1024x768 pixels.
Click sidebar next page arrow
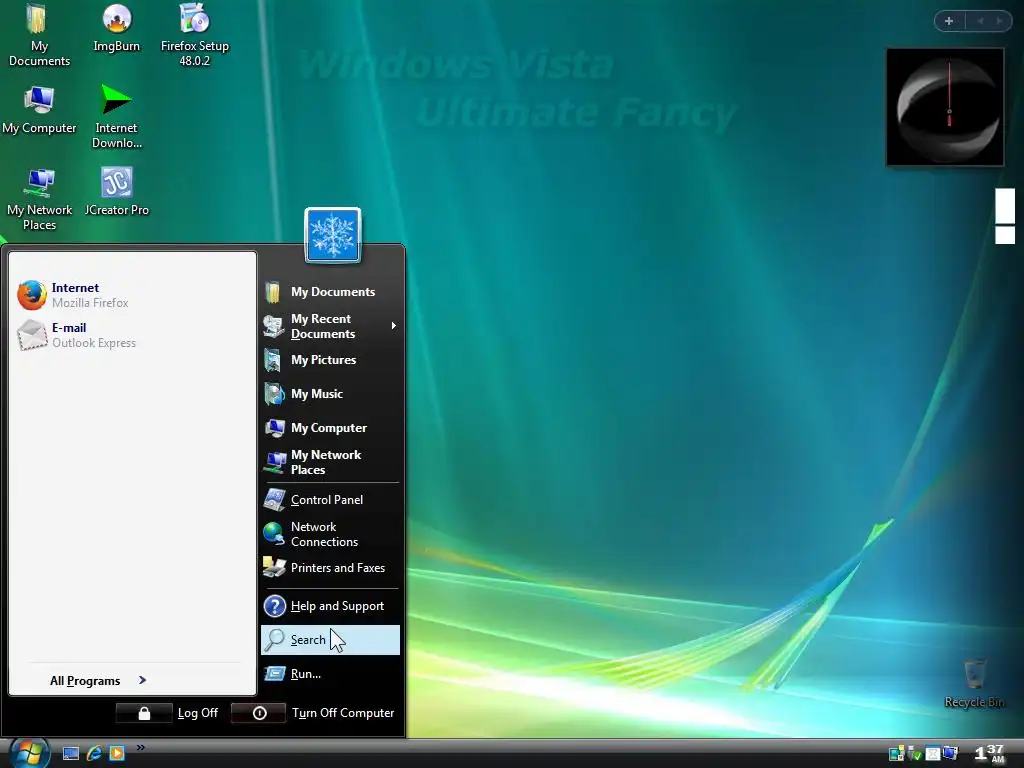(999, 21)
